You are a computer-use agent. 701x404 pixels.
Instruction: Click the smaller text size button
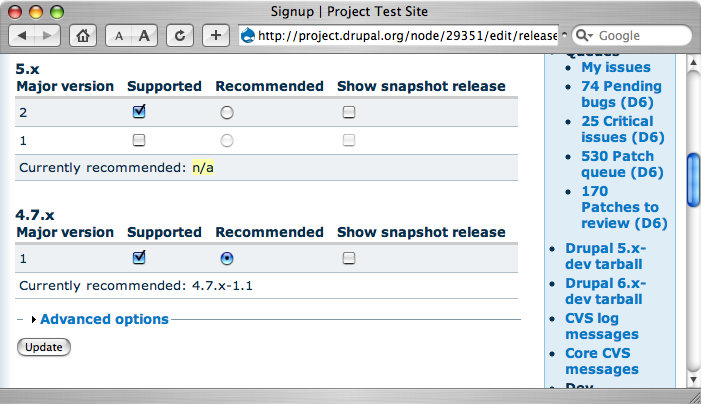pos(120,35)
